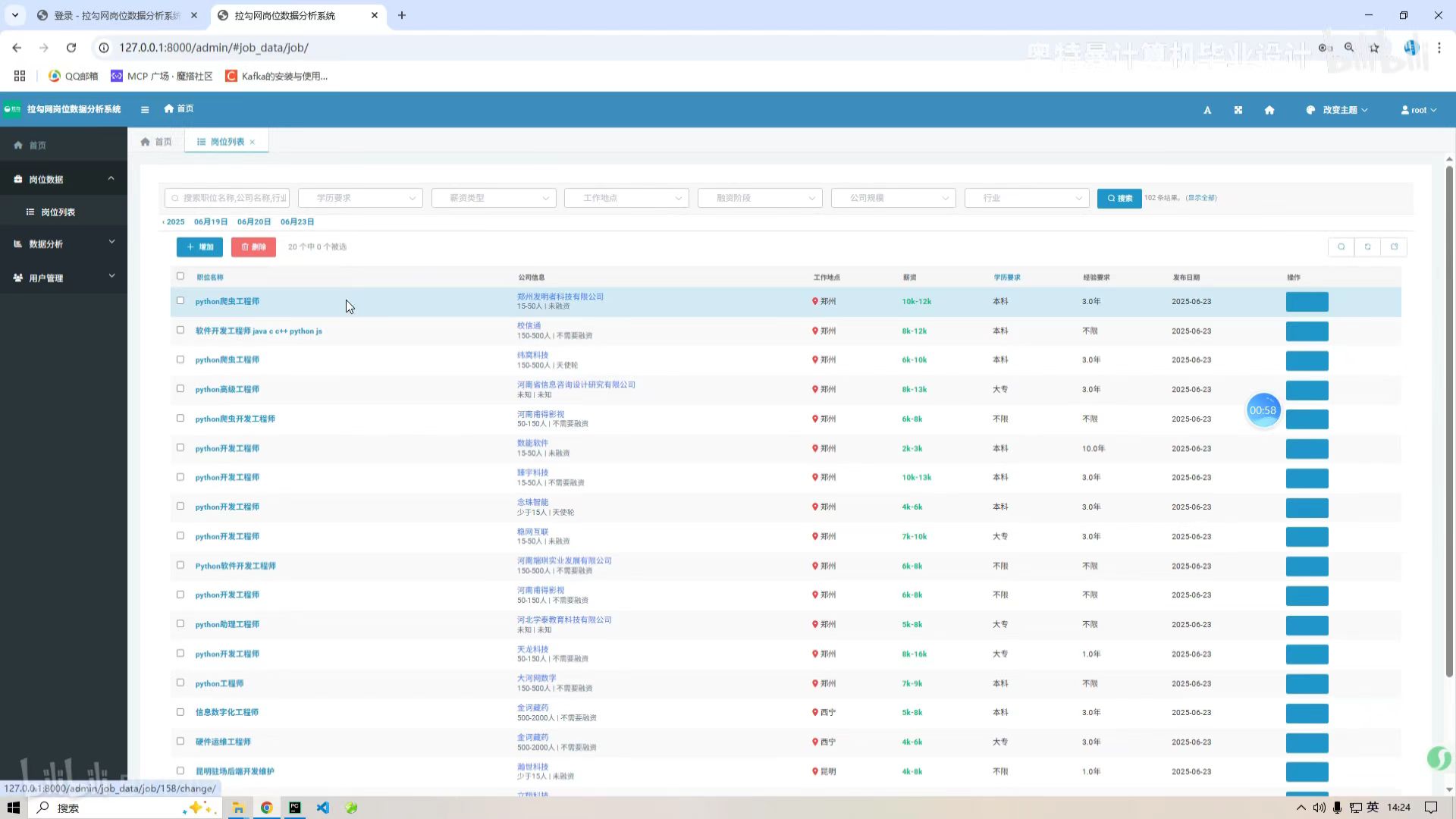Open PyCharm from the Windows taskbar
Viewport: 1456px width, 819px height.
(x=295, y=808)
